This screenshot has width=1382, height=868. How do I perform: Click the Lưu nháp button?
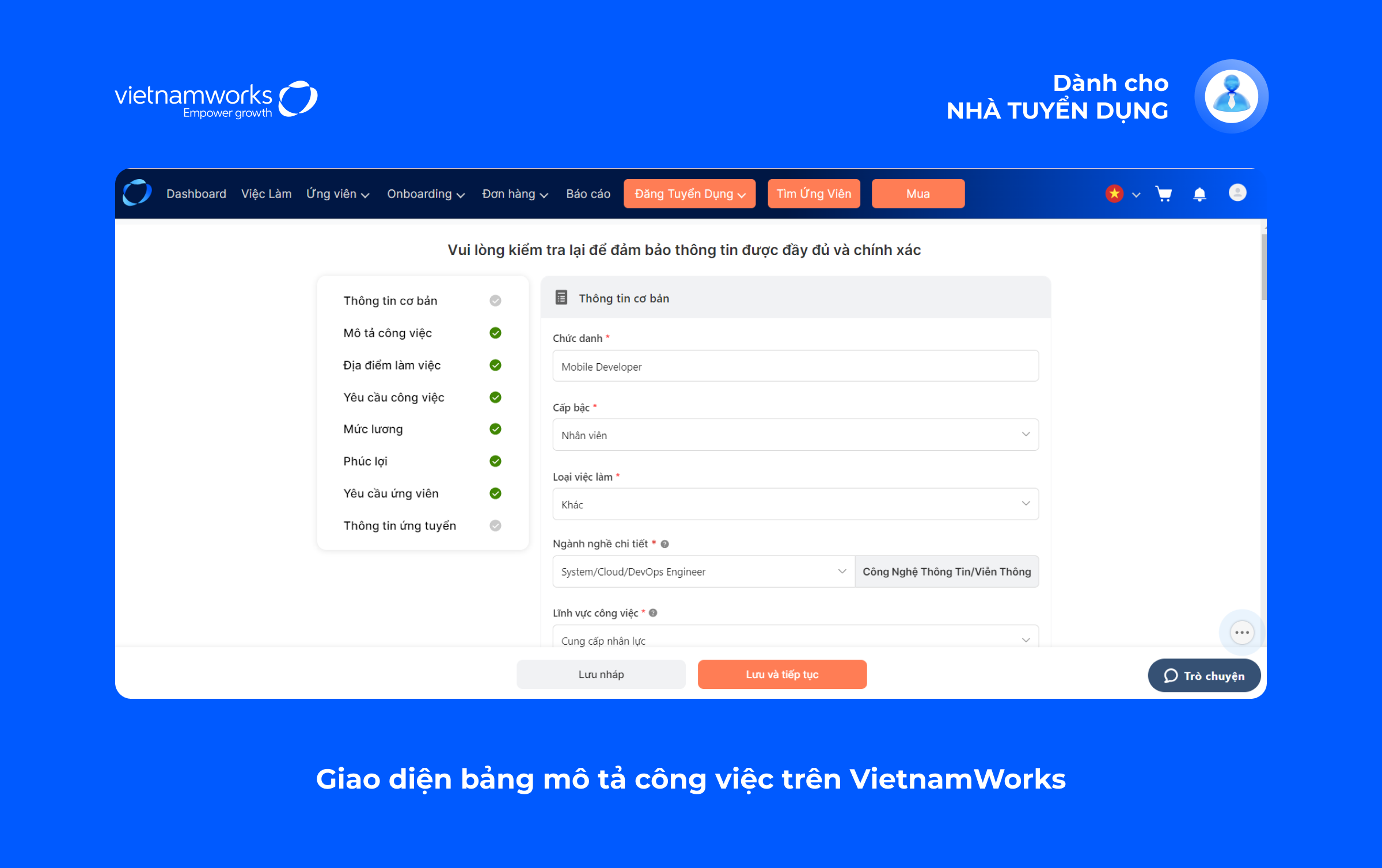pyautogui.click(x=601, y=674)
